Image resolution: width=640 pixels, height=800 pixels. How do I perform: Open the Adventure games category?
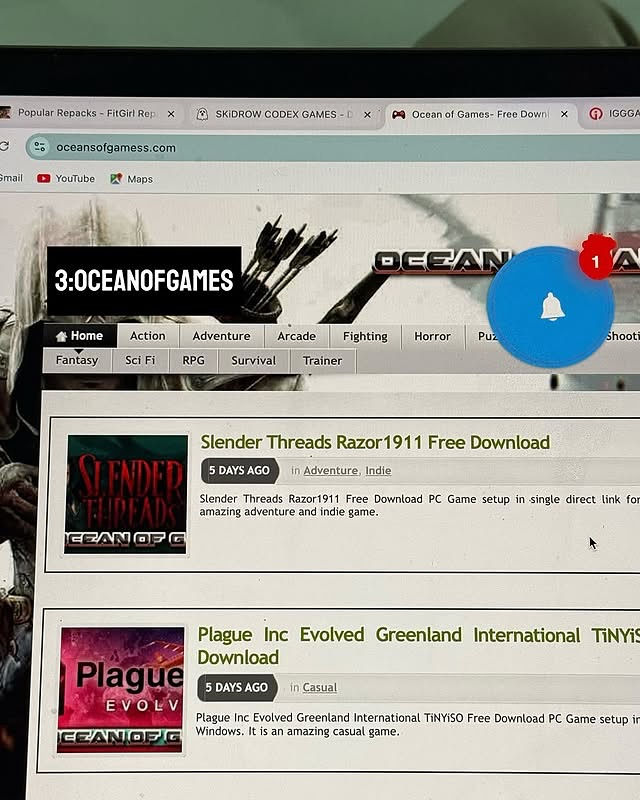(221, 336)
